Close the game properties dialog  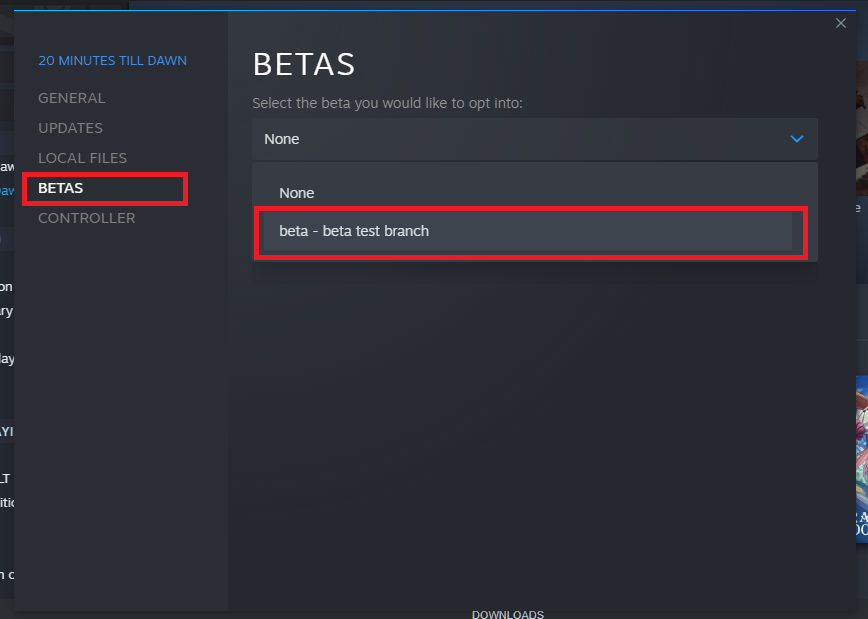840,23
